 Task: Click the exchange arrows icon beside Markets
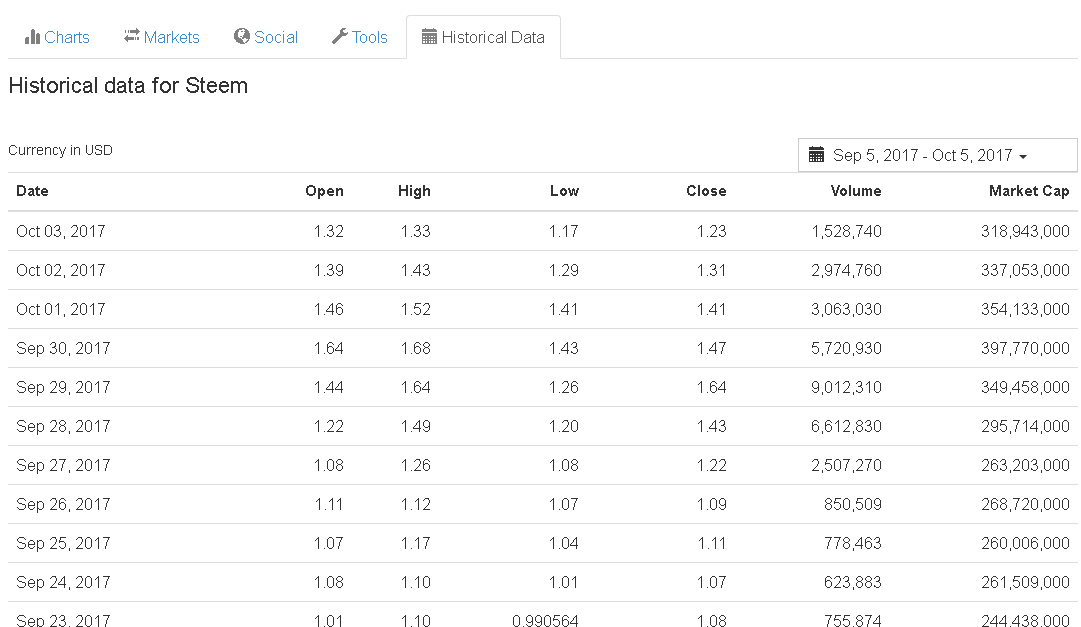(132, 36)
